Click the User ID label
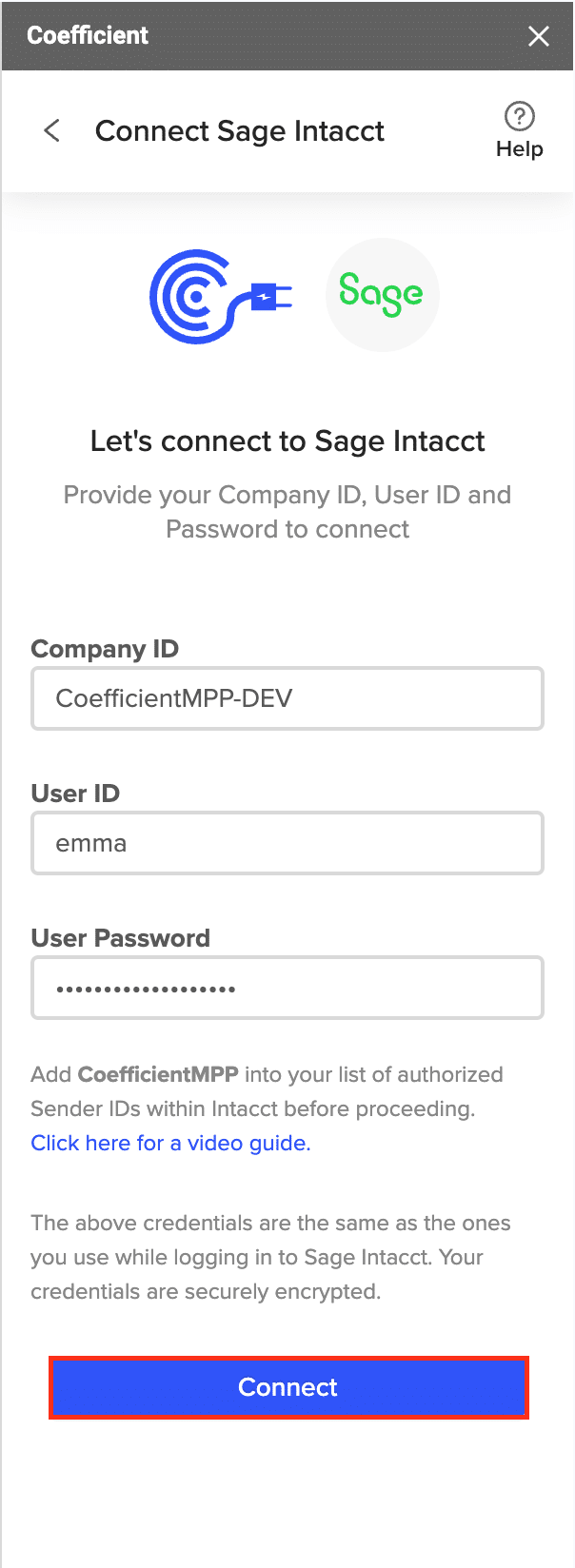Image resolution: width=575 pixels, height=1568 pixels. coord(75,794)
